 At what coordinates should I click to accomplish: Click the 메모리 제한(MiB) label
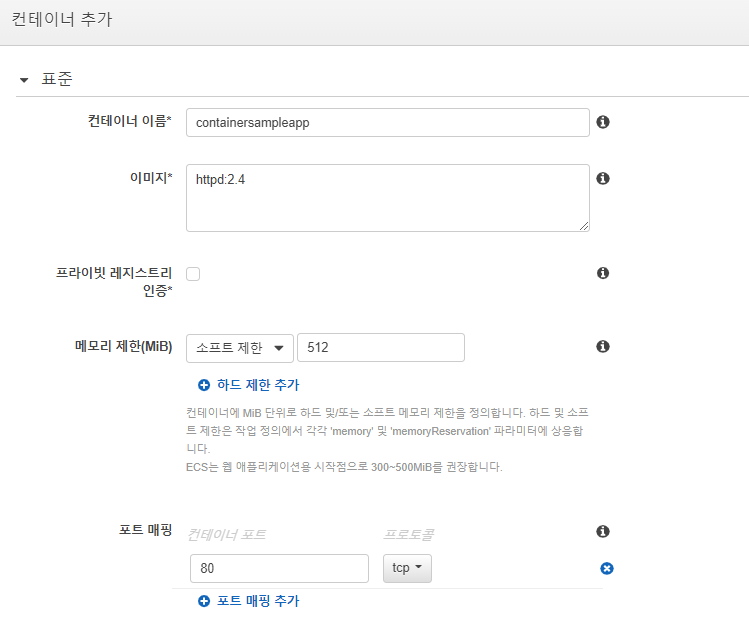[x=123, y=346]
